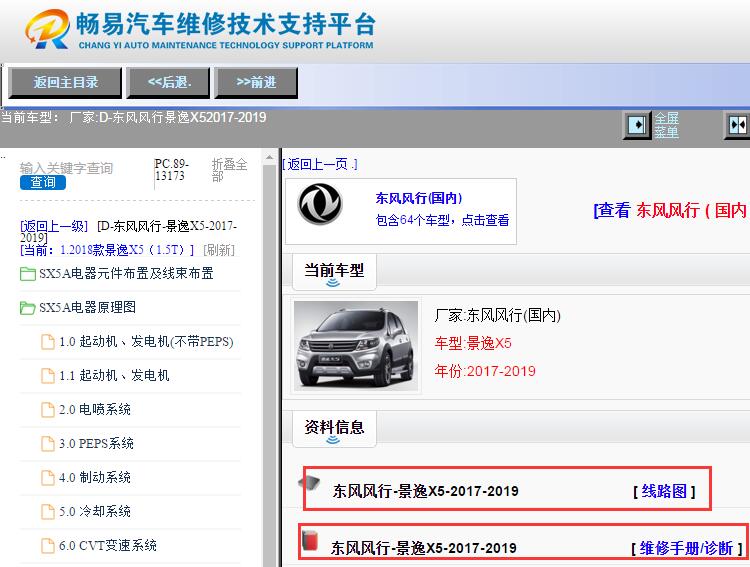Viewport: 750px width, 567px height.
Task: Click open folder icon of SX5A电器原理图
Action: [28, 308]
